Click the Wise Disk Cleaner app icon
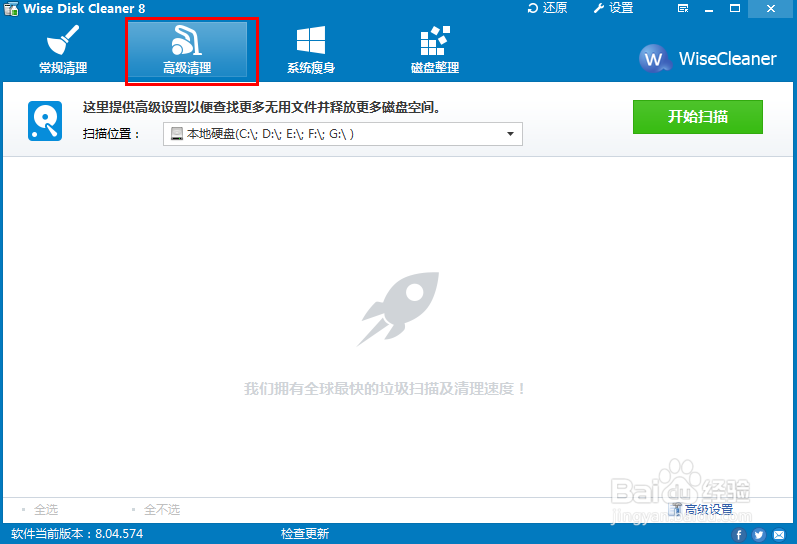This screenshot has height=544, width=797. pyautogui.click(x=11, y=9)
